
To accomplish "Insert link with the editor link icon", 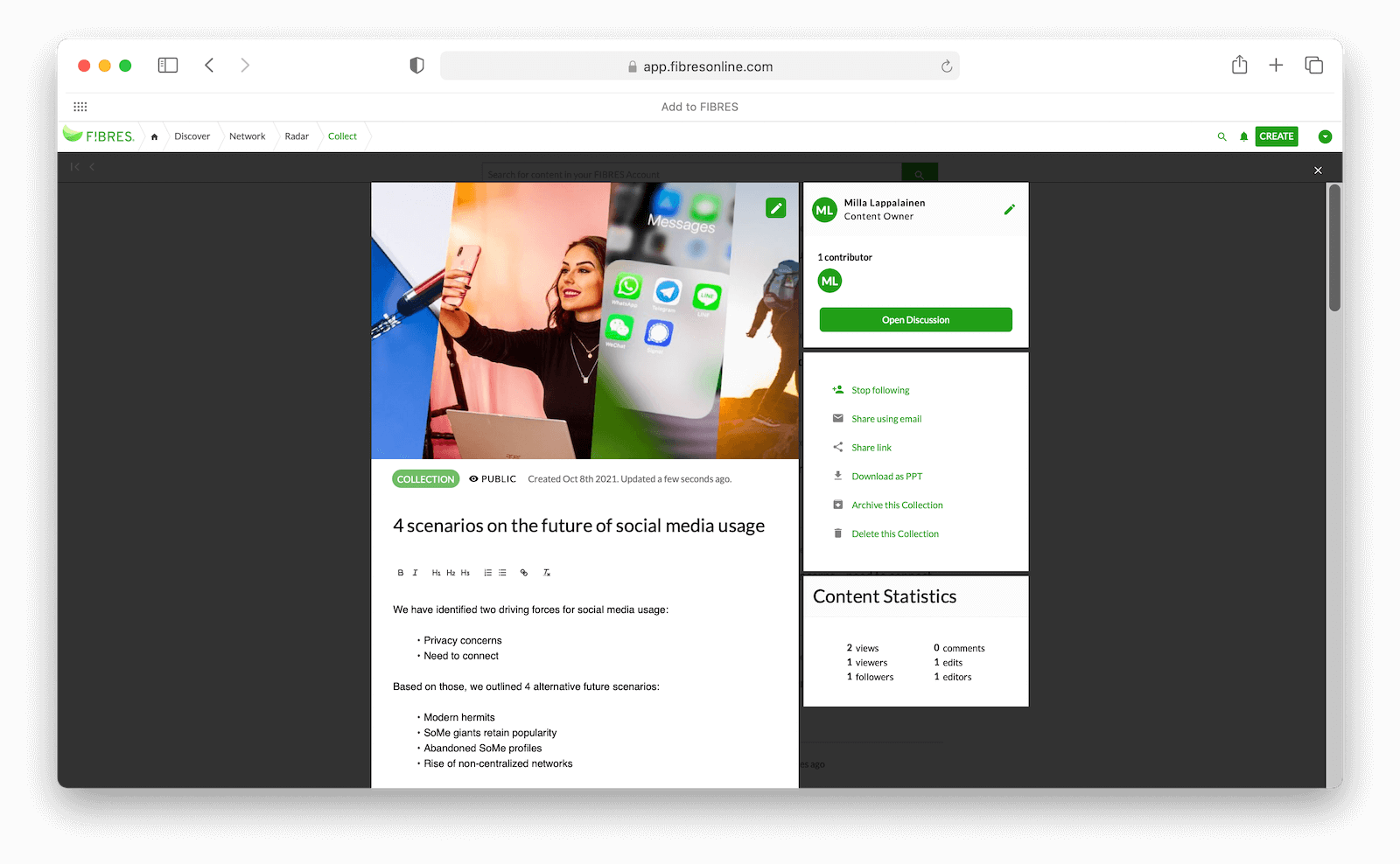I will 524,573.
